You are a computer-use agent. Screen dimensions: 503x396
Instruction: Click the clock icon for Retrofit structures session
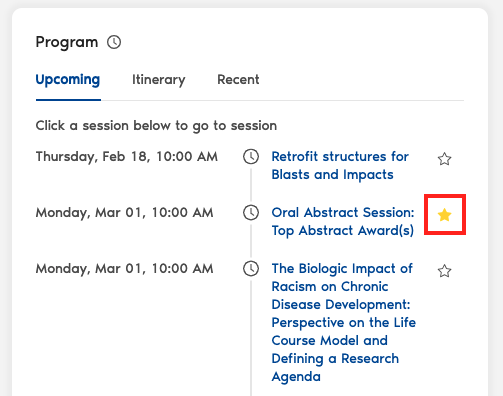251,157
